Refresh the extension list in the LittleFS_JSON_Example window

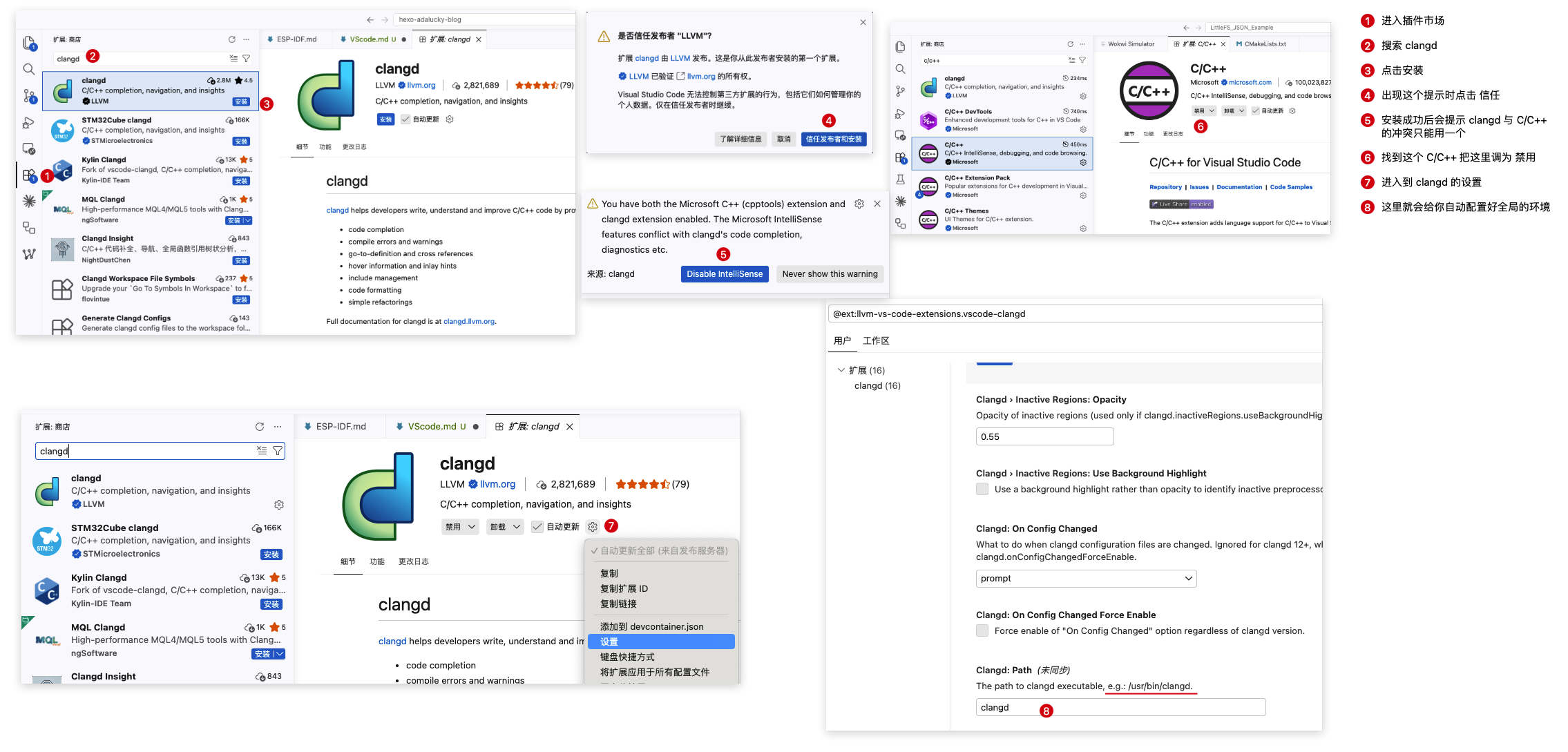click(x=1071, y=44)
